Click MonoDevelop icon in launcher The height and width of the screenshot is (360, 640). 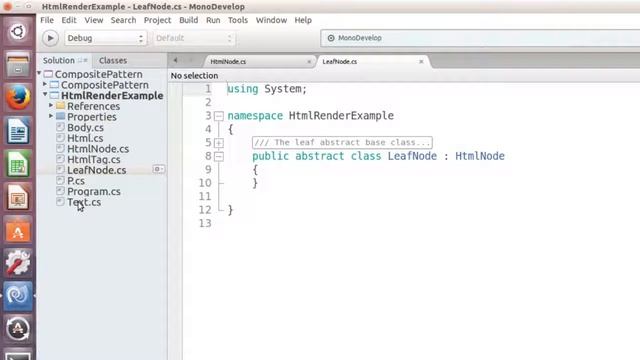coord(18,296)
